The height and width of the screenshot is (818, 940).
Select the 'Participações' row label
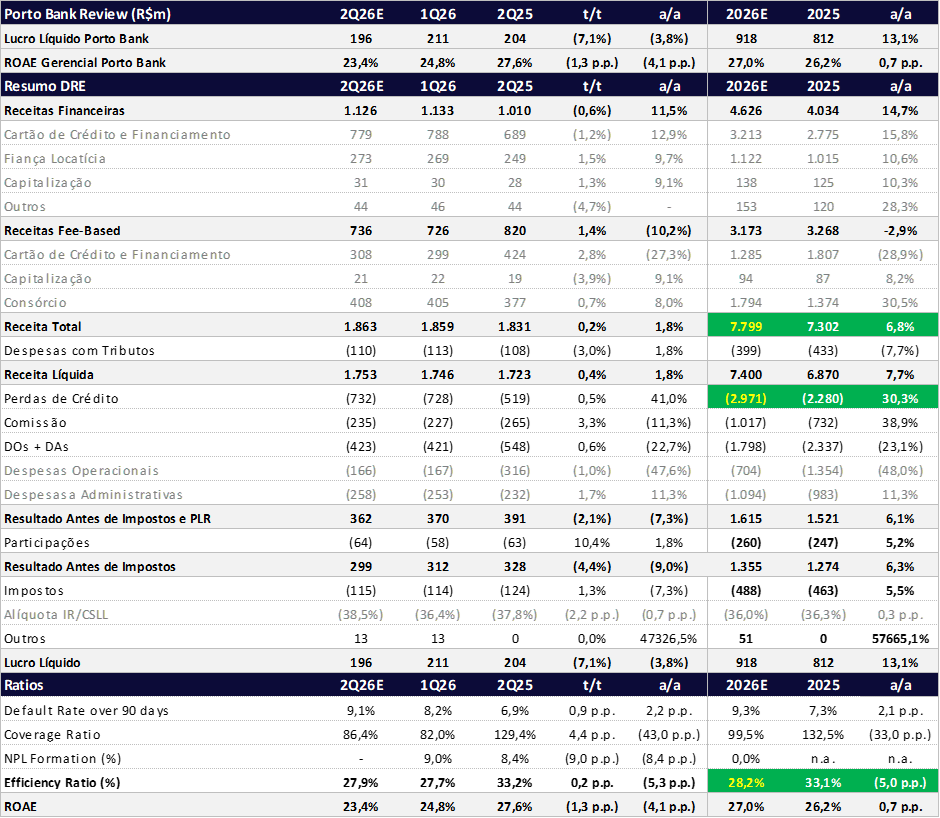coord(47,542)
